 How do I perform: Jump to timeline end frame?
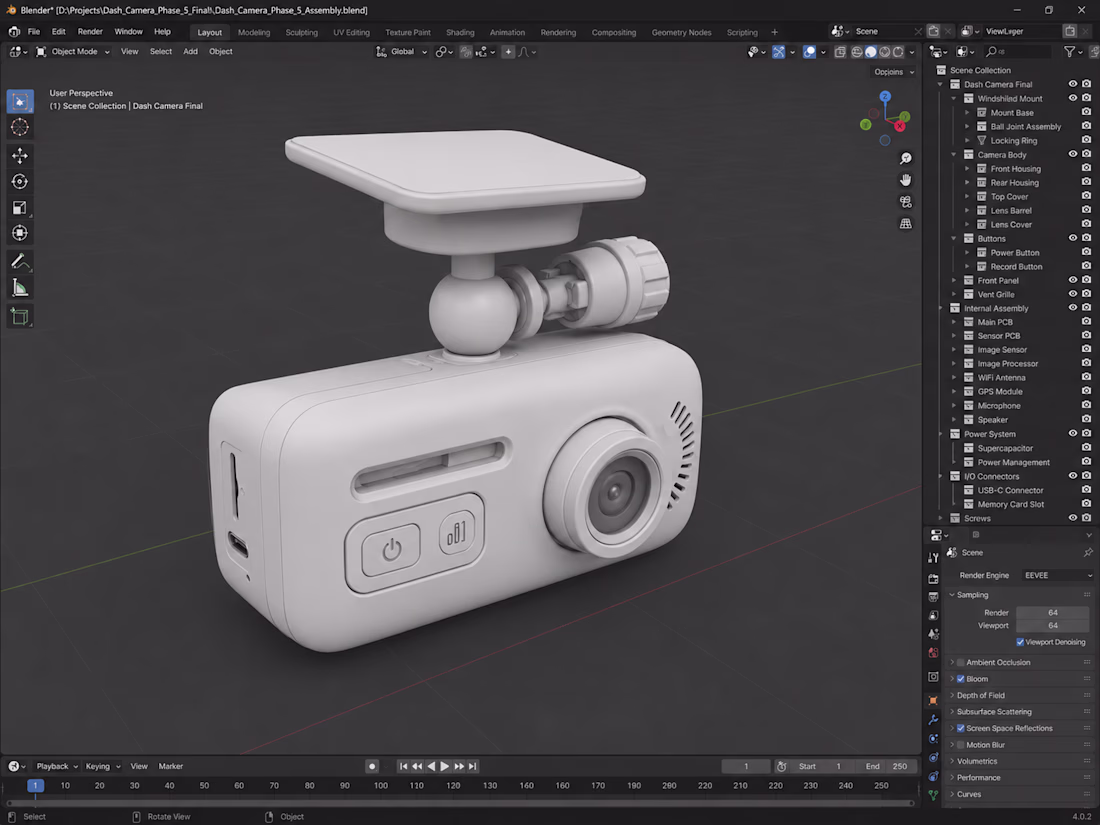[x=473, y=766]
